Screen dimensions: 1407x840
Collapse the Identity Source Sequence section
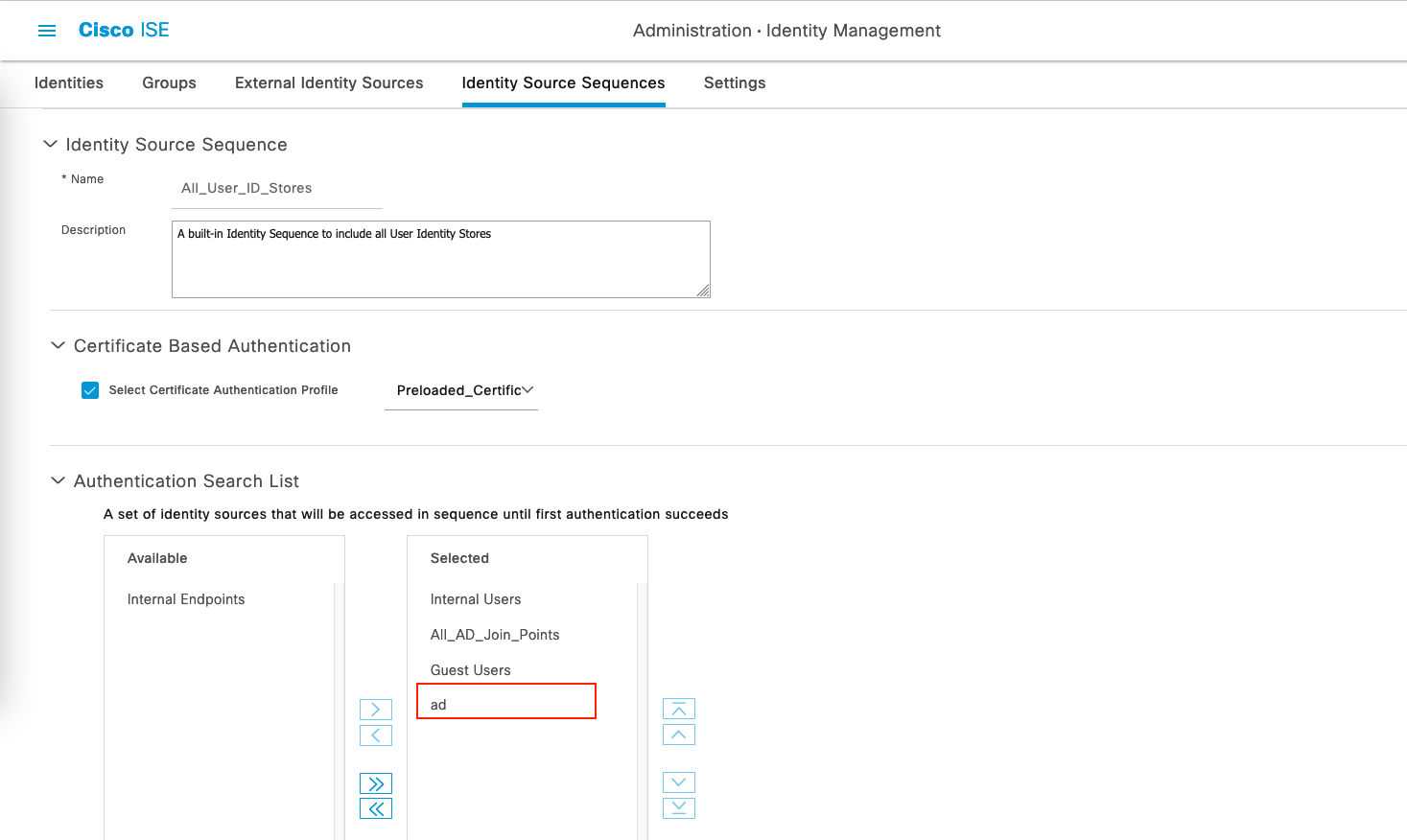coord(51,144)
